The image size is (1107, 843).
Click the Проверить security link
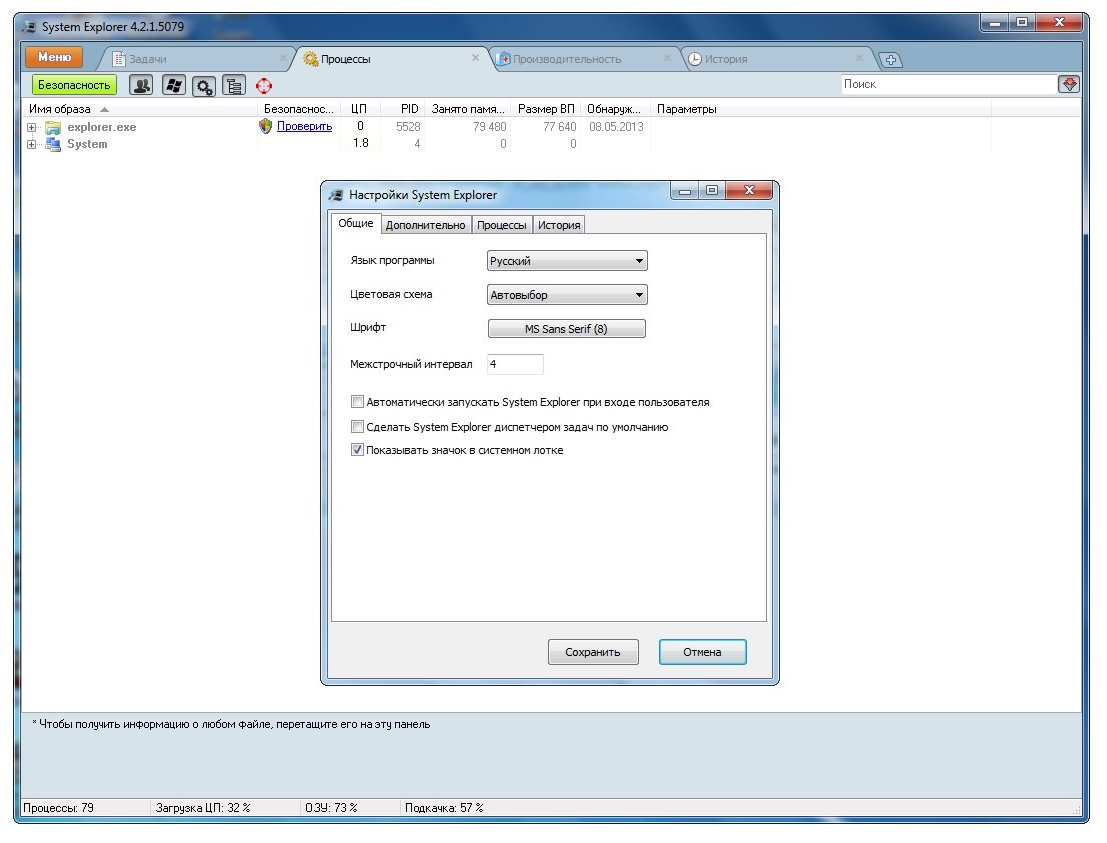[x=304, y=127]
